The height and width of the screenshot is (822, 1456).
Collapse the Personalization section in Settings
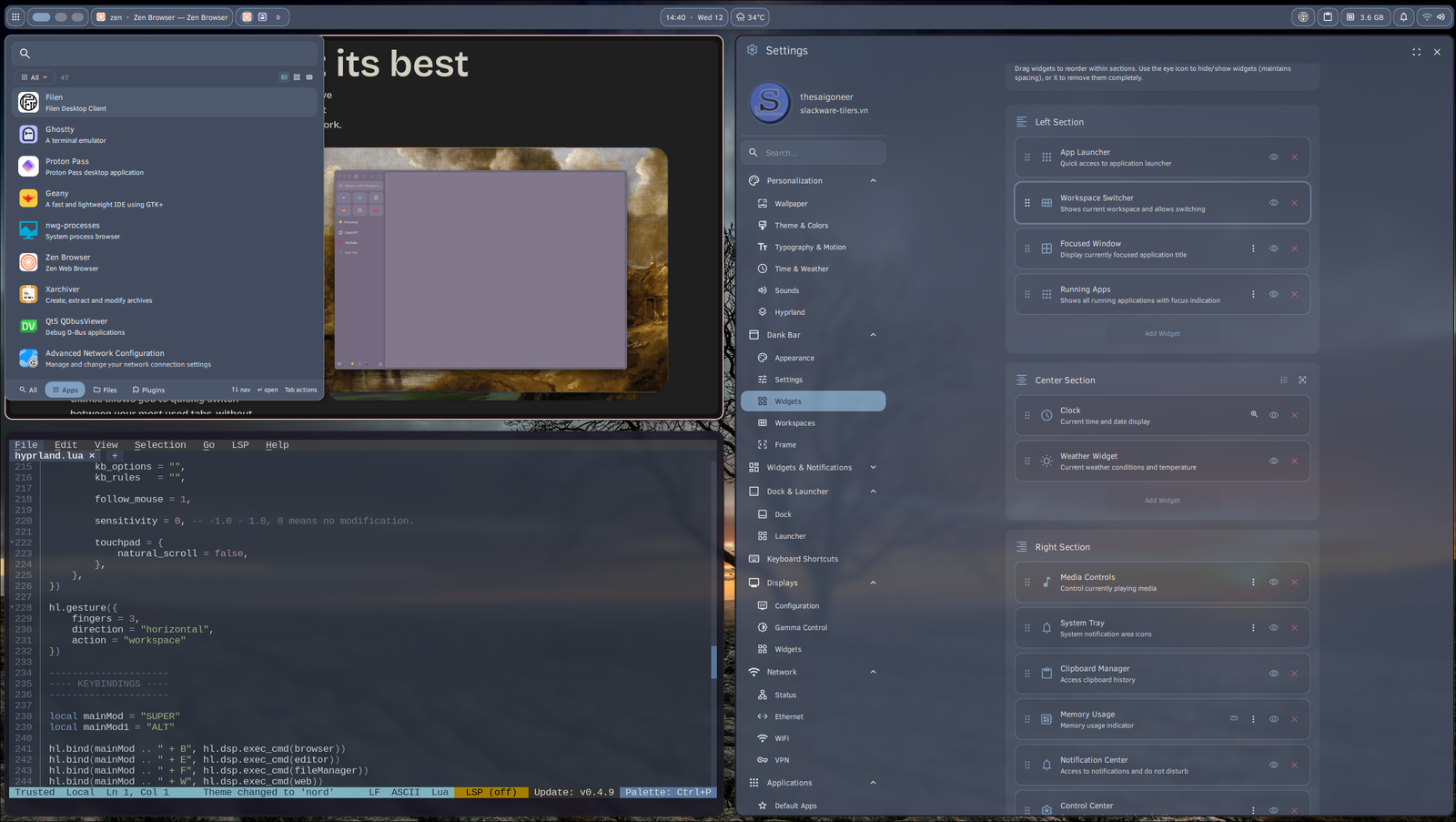873,180
